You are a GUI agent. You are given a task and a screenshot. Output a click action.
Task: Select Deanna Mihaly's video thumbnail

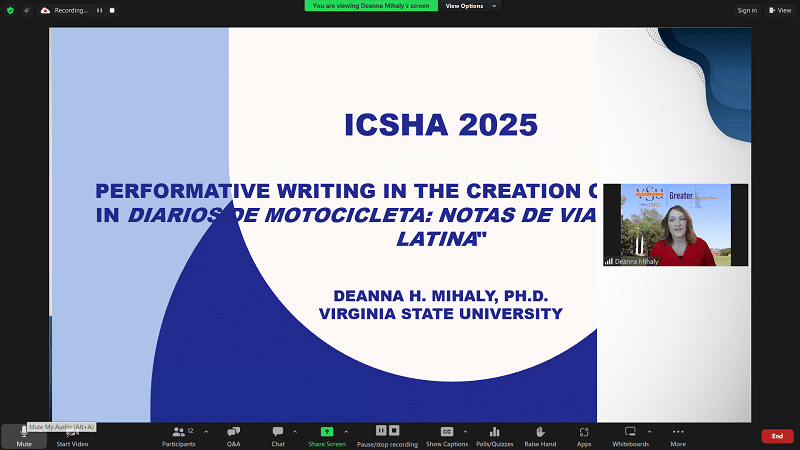[675, 225]
